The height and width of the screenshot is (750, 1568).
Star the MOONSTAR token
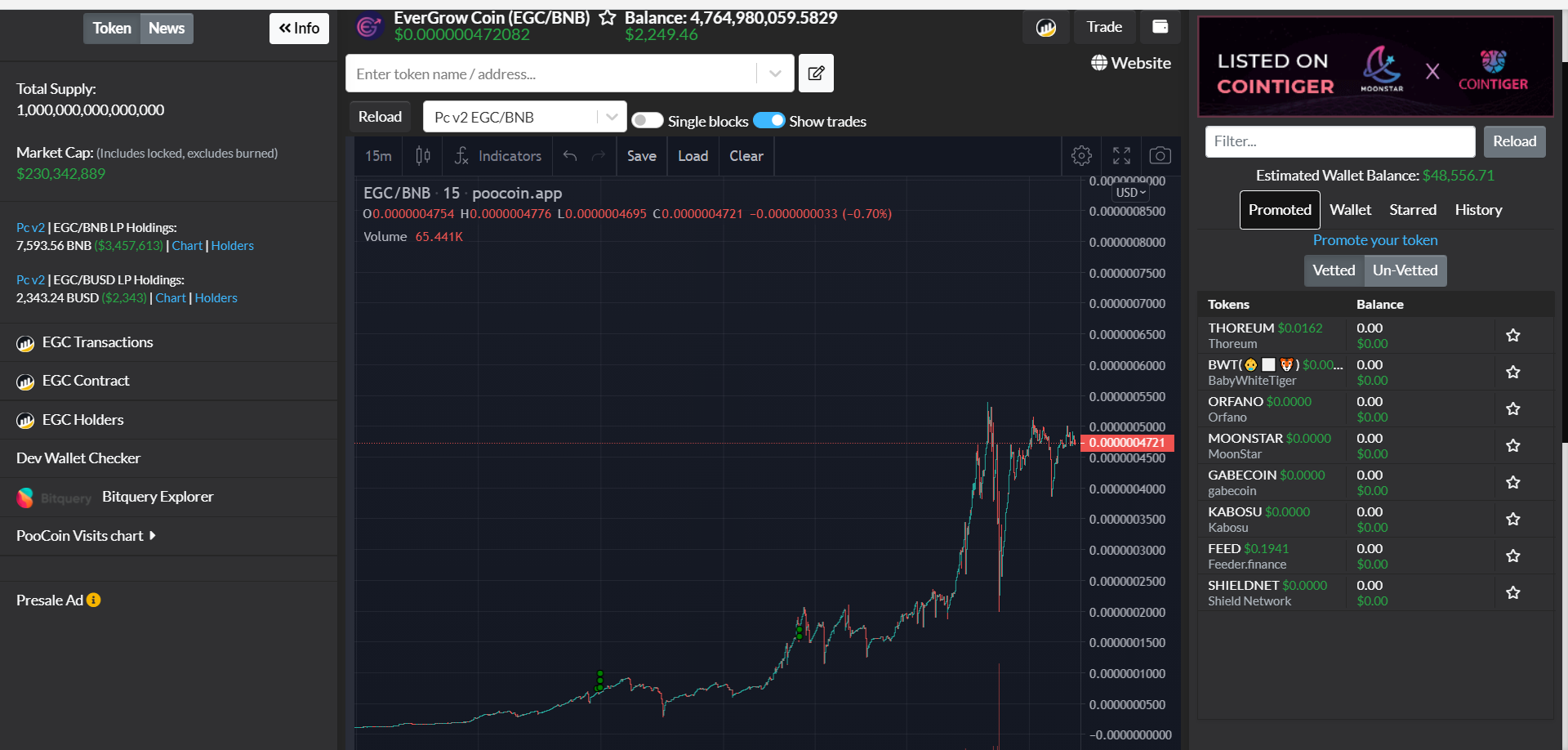(x=1513, y=445)
